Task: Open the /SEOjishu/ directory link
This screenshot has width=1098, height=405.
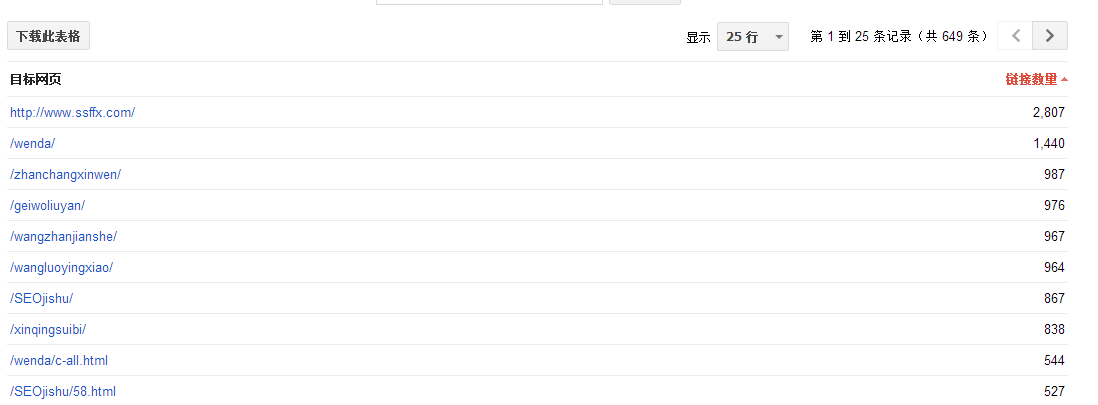Action: click(x=41, y=298)
